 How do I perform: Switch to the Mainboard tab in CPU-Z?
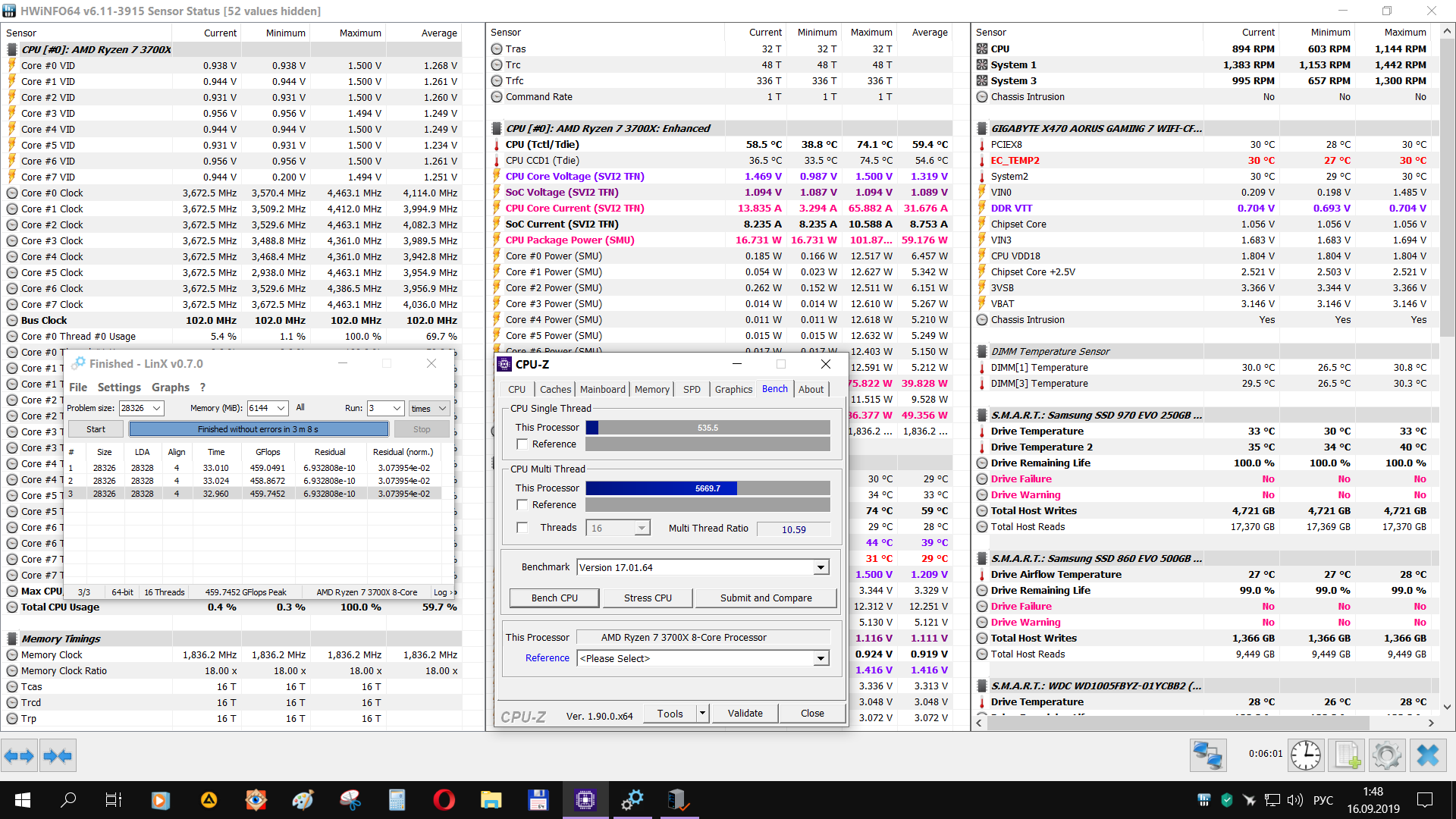point(602,389)
